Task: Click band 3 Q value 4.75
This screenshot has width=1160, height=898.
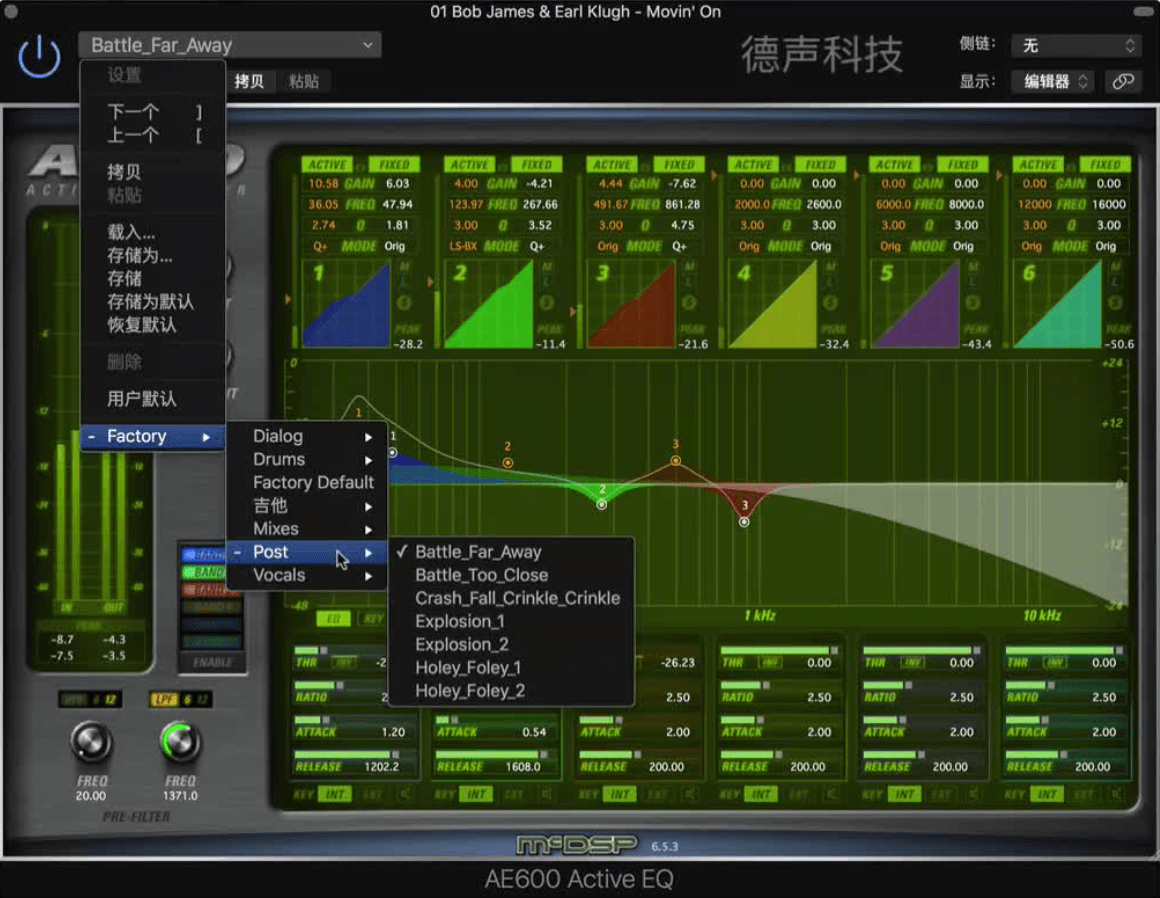Action: coord(682,225)
